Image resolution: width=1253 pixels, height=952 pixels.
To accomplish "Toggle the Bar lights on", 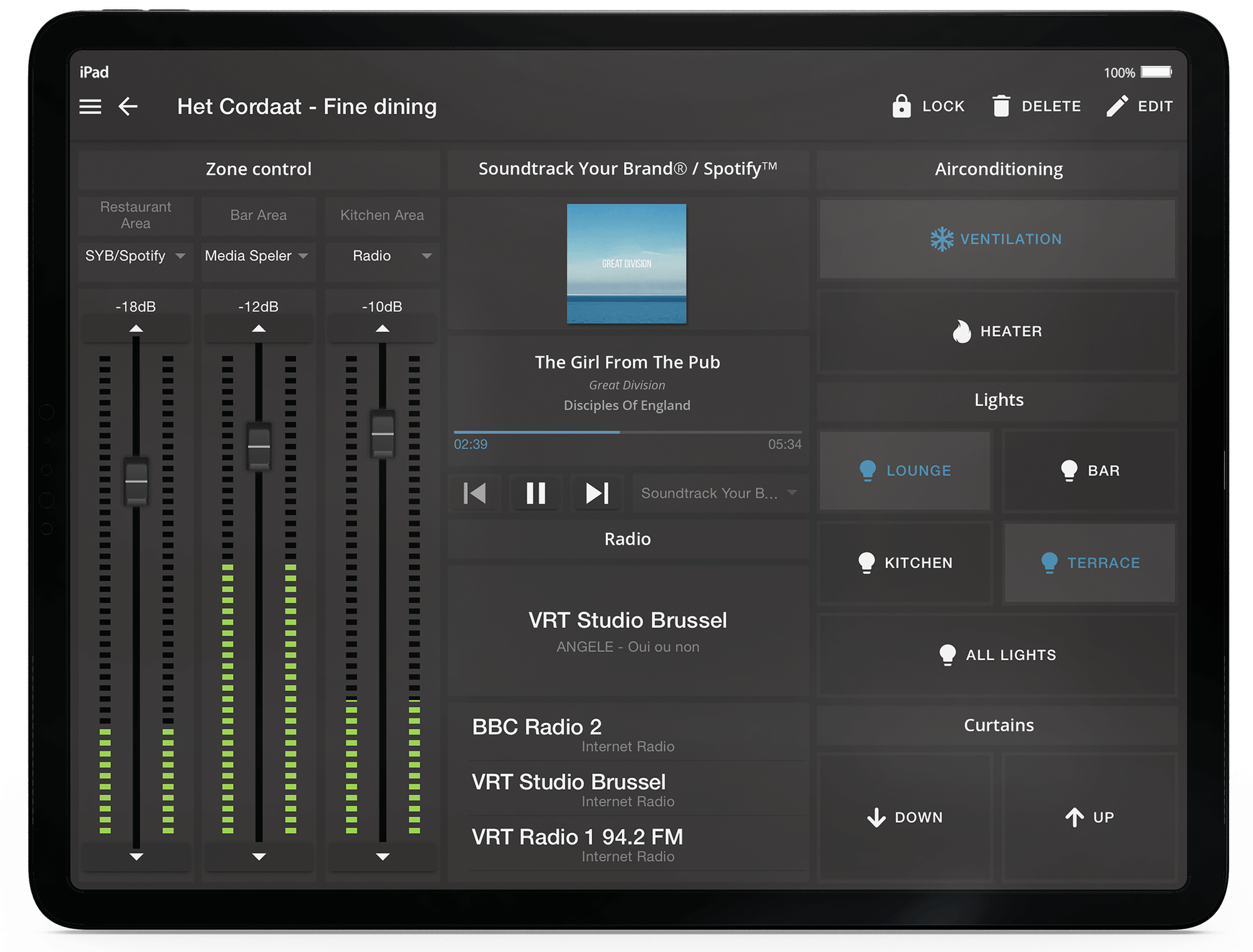I will [1090, 470].
